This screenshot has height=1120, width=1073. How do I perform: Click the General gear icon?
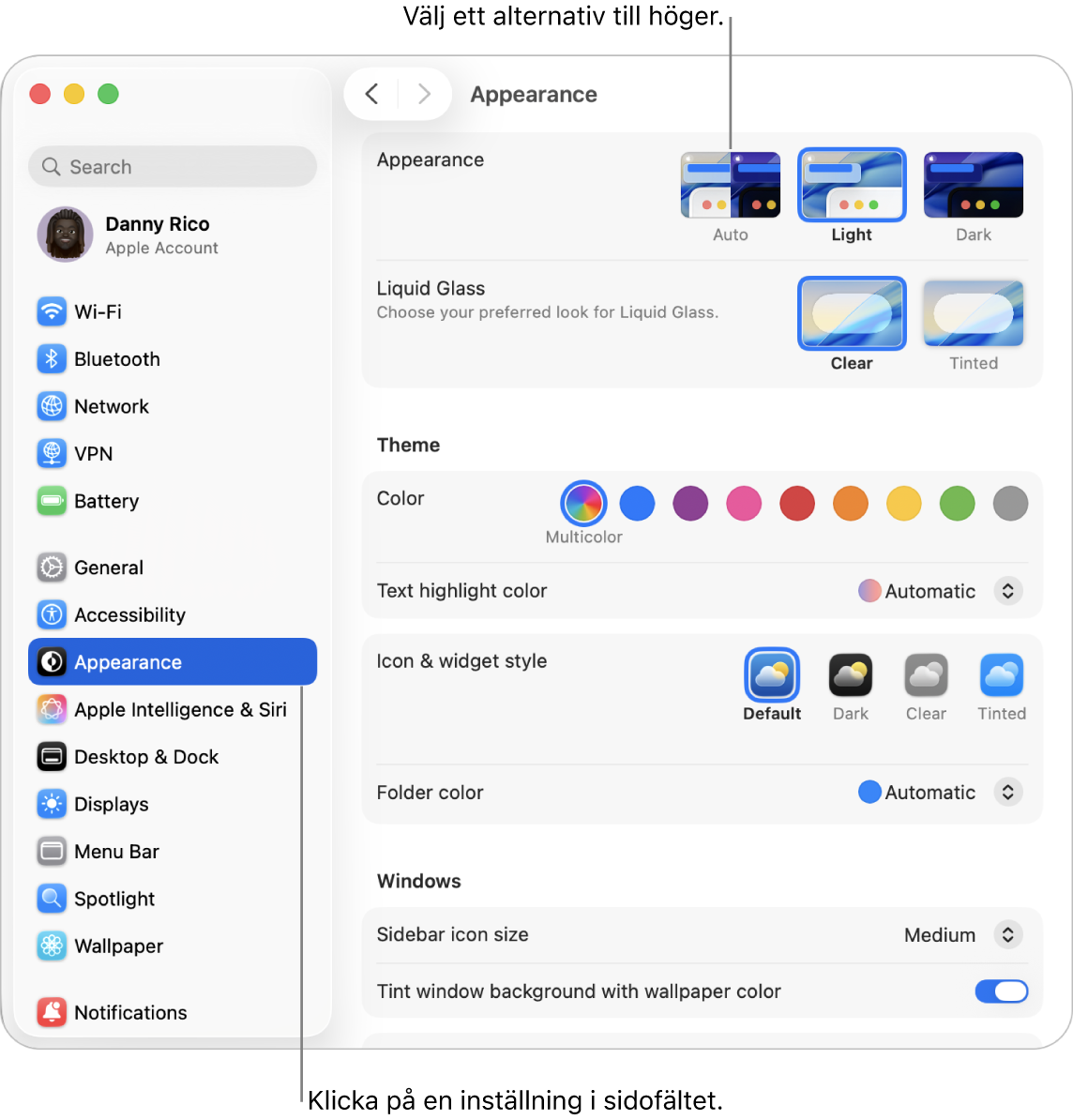[x=52, y=568]
